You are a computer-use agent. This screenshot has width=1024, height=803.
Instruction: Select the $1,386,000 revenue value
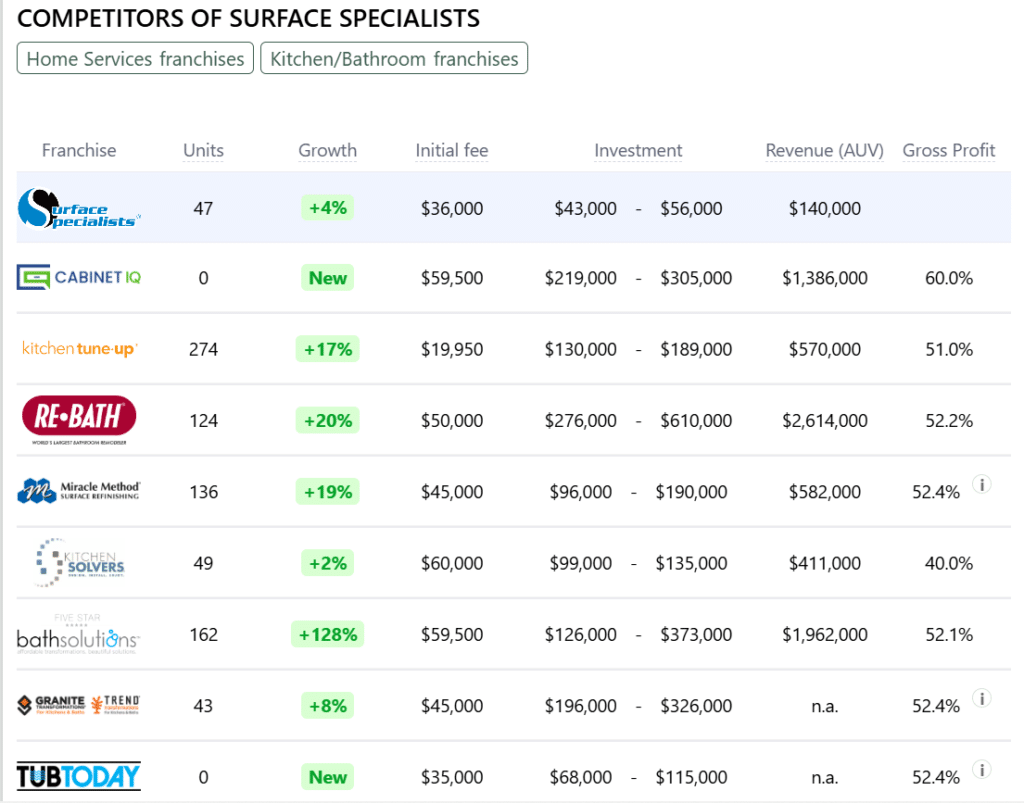[825, 278]
